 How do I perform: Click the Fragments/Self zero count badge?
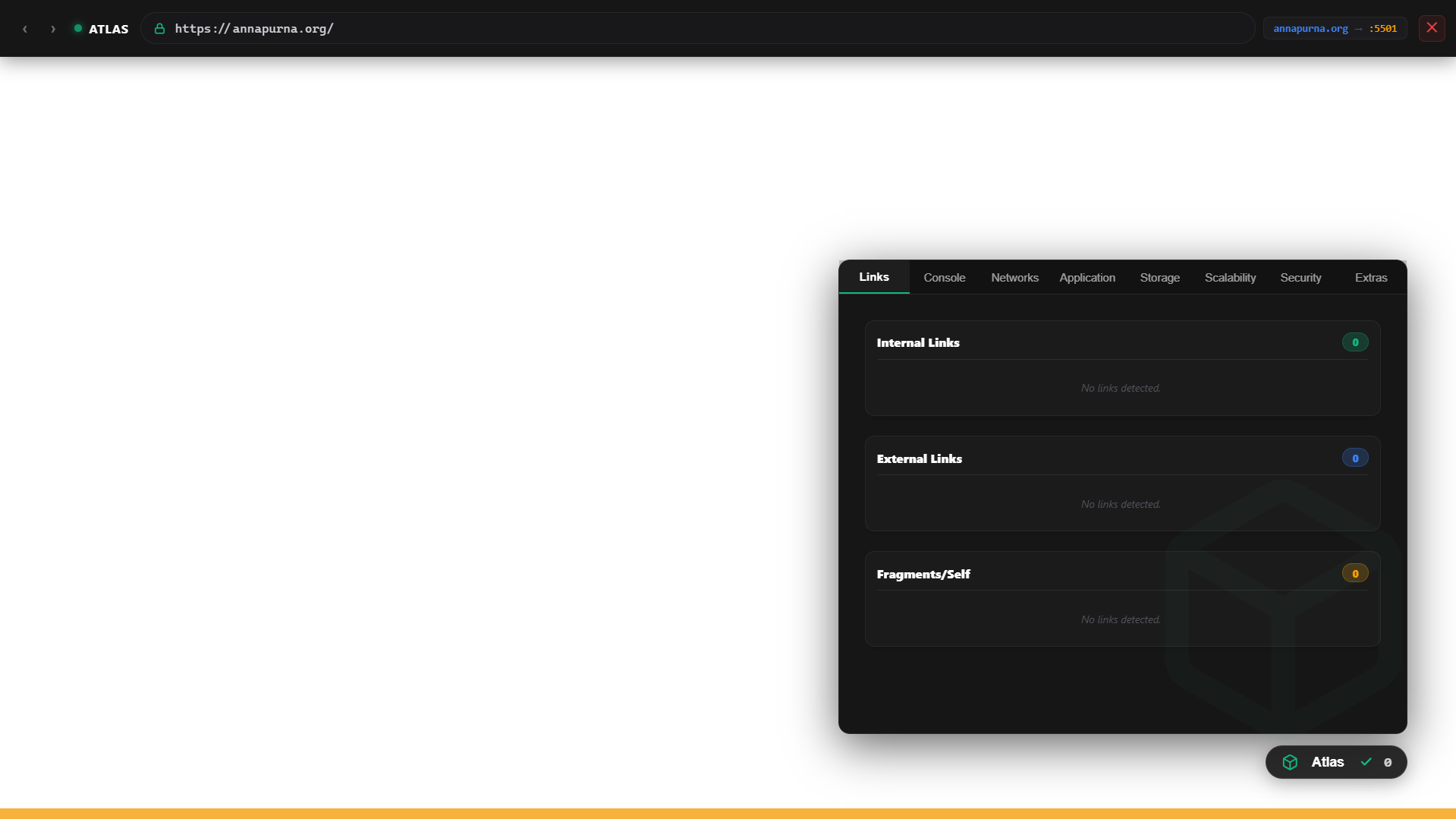[1355, 573]
